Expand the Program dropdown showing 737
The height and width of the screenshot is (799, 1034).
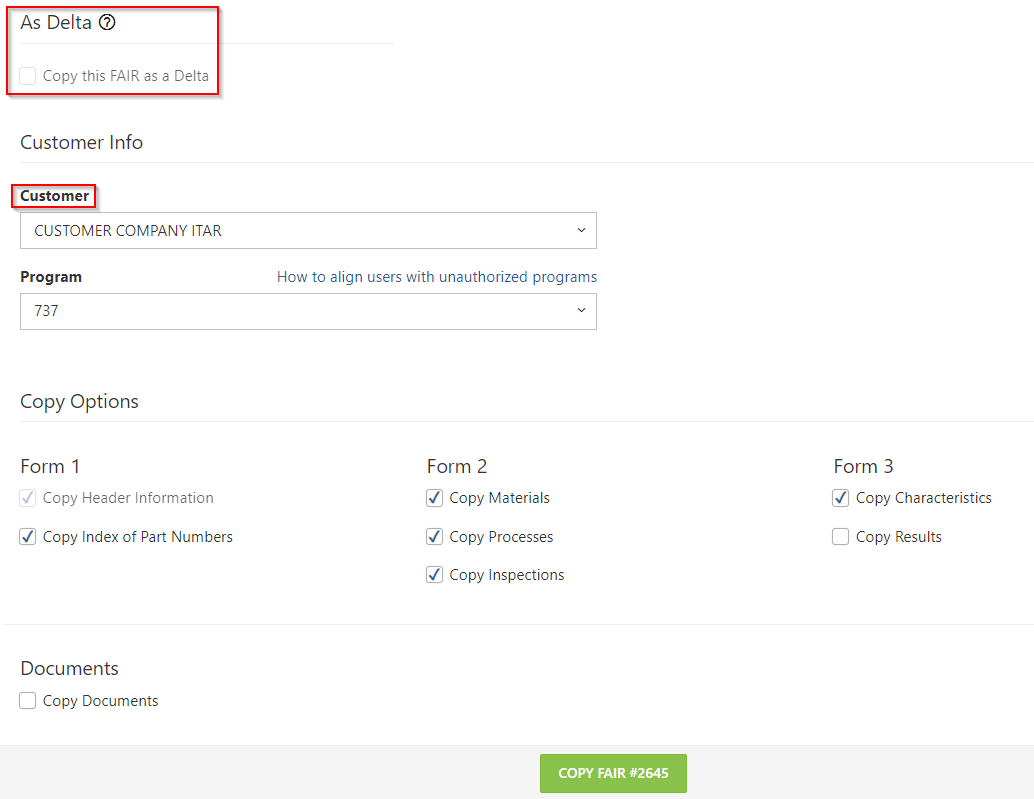coord(308,311)
